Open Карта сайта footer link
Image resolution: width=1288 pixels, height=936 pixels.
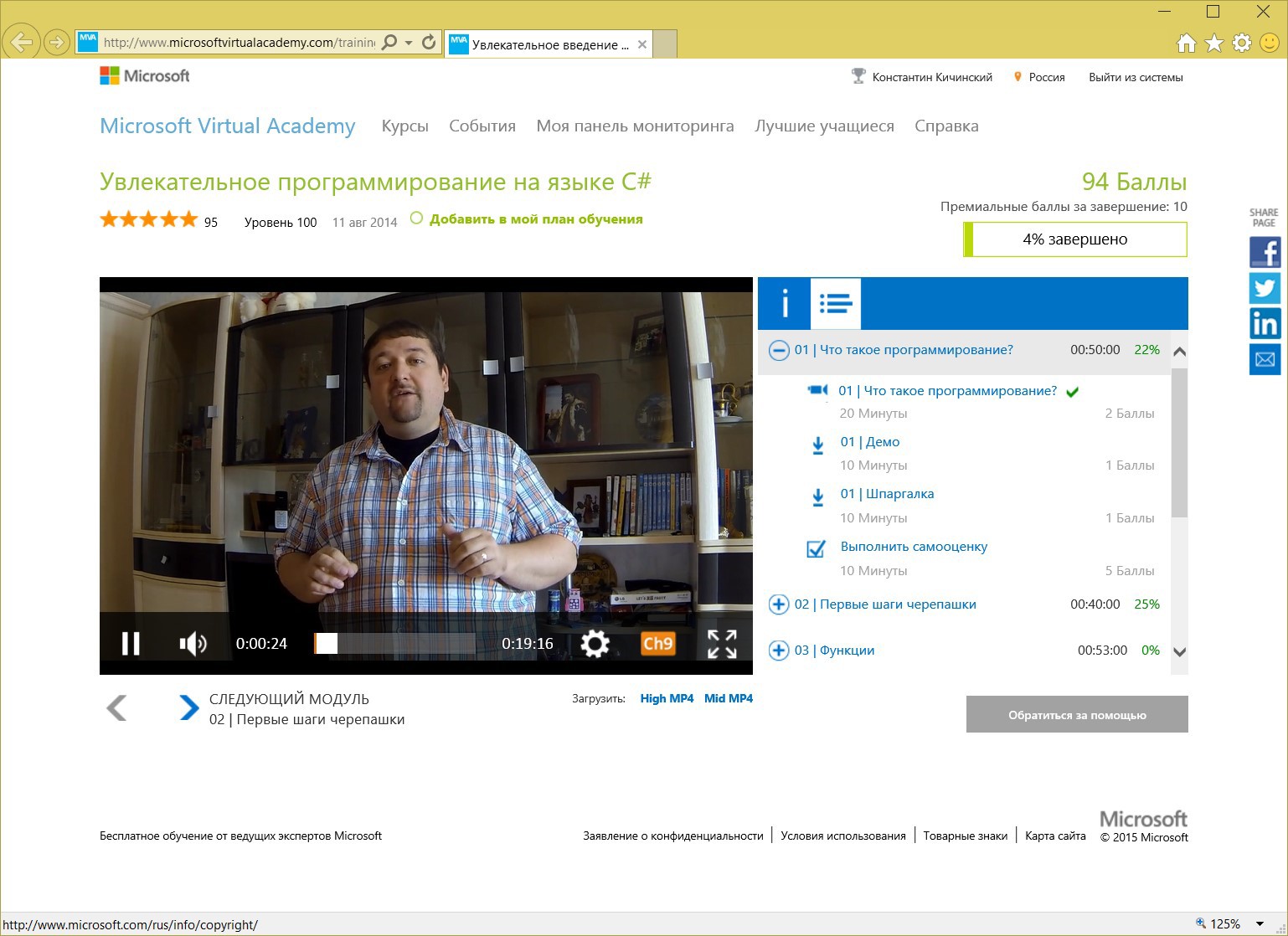[x=1055, y=836]
